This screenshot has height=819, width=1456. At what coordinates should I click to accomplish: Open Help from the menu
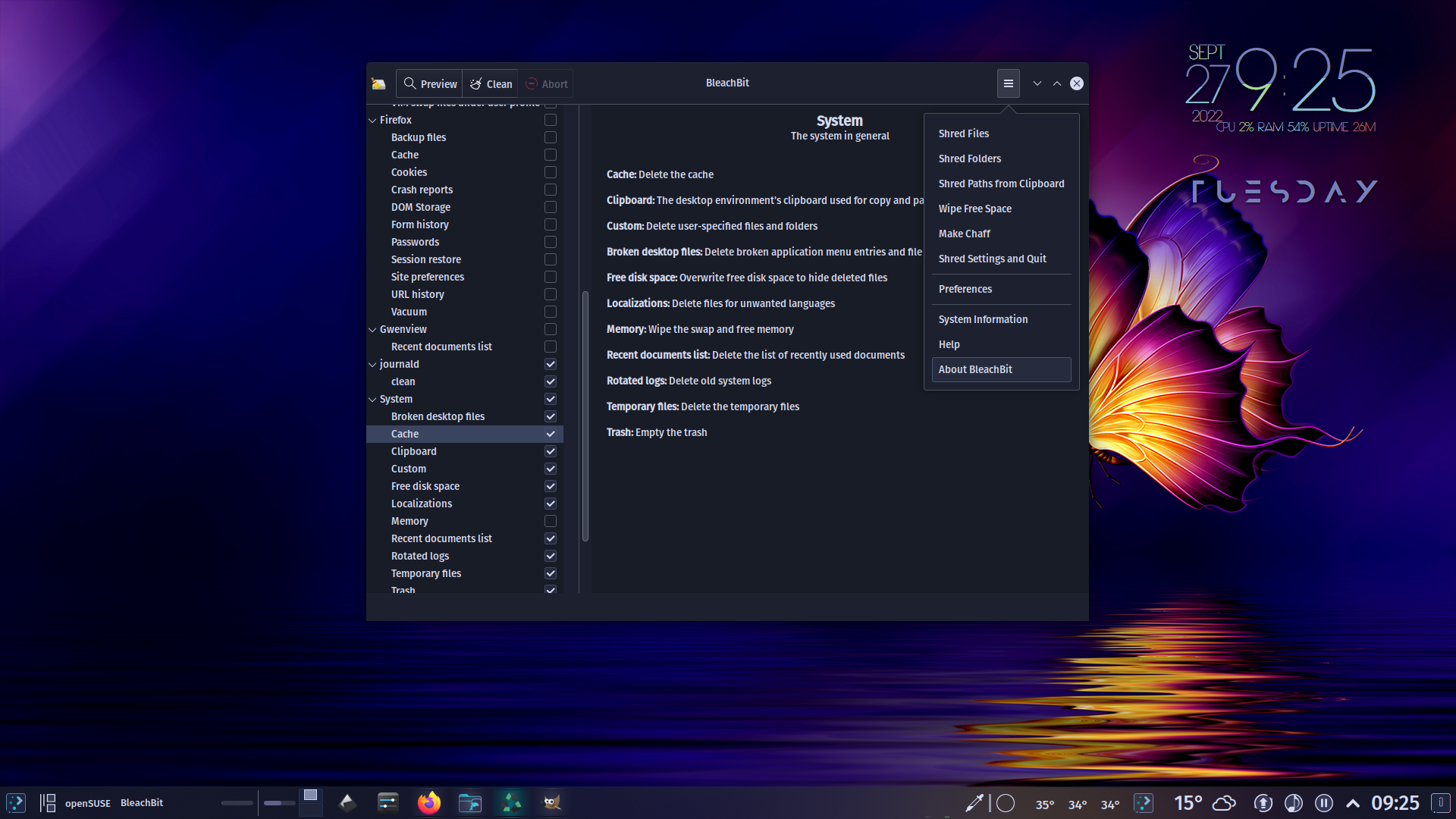coord(1001,344)
